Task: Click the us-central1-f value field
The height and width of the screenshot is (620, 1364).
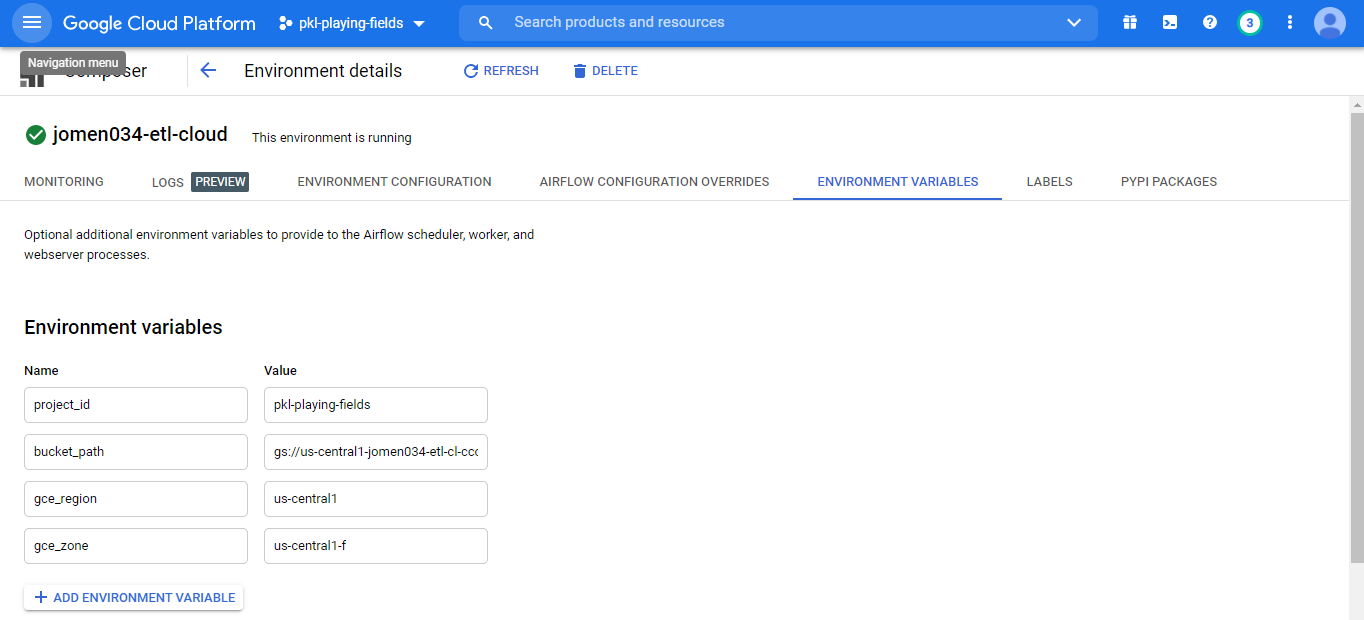Action: (376, 546)
